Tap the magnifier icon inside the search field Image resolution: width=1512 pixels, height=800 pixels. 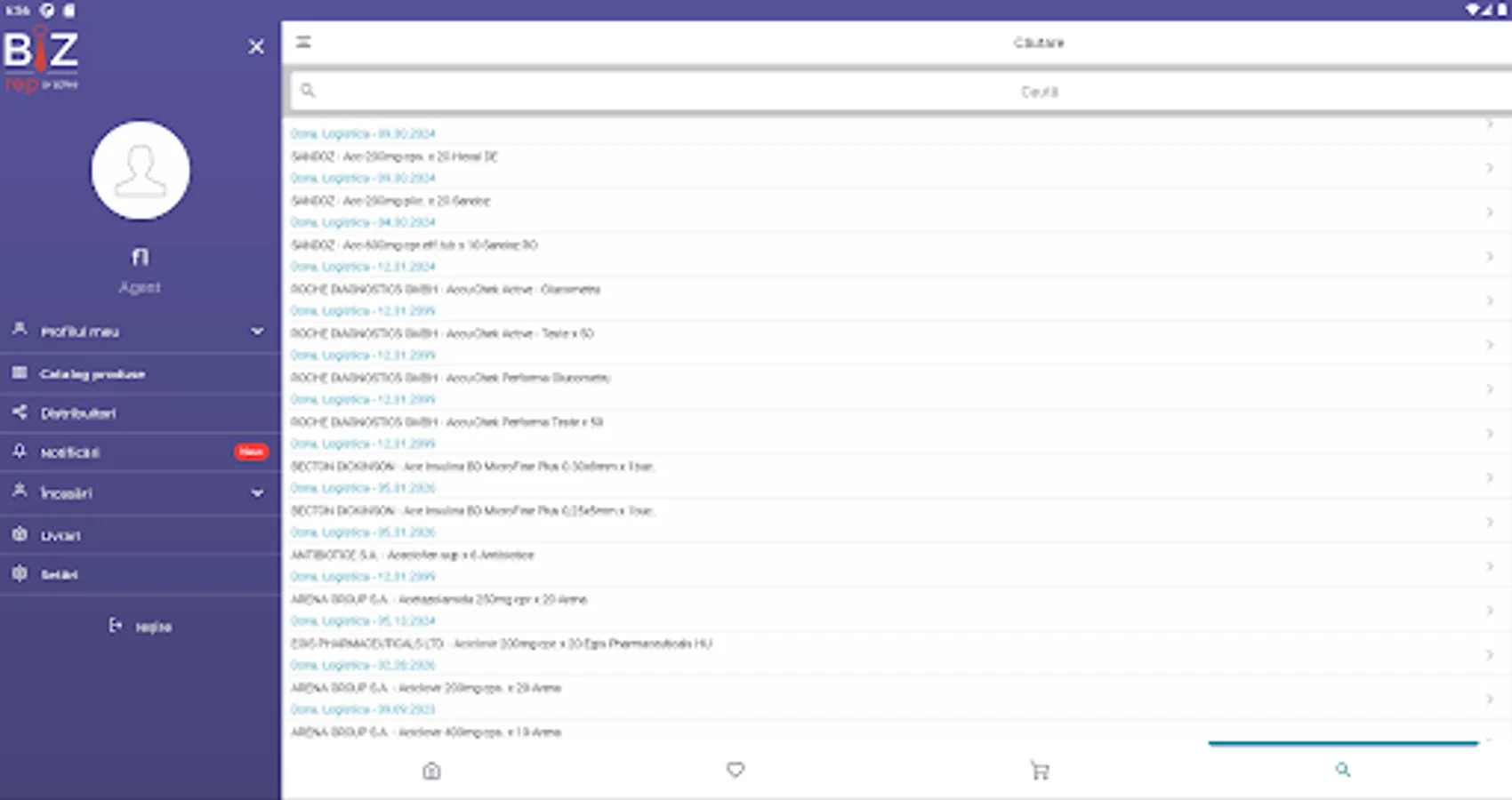(309, 91)
